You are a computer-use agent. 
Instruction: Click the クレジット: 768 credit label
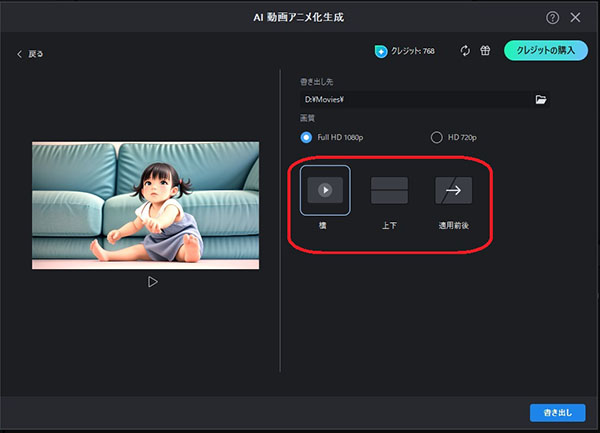pyautogui.click(x=412, y=51)
